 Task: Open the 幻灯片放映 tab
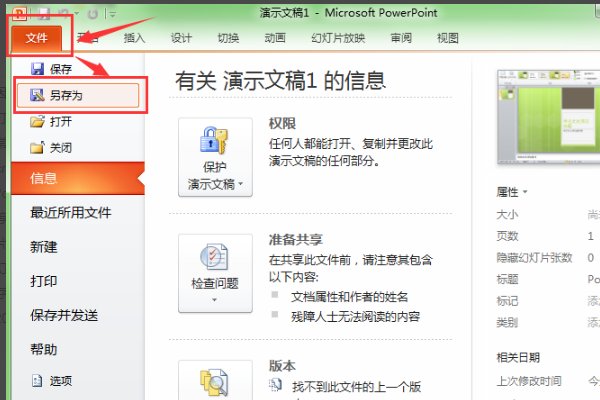click(338, 38)
